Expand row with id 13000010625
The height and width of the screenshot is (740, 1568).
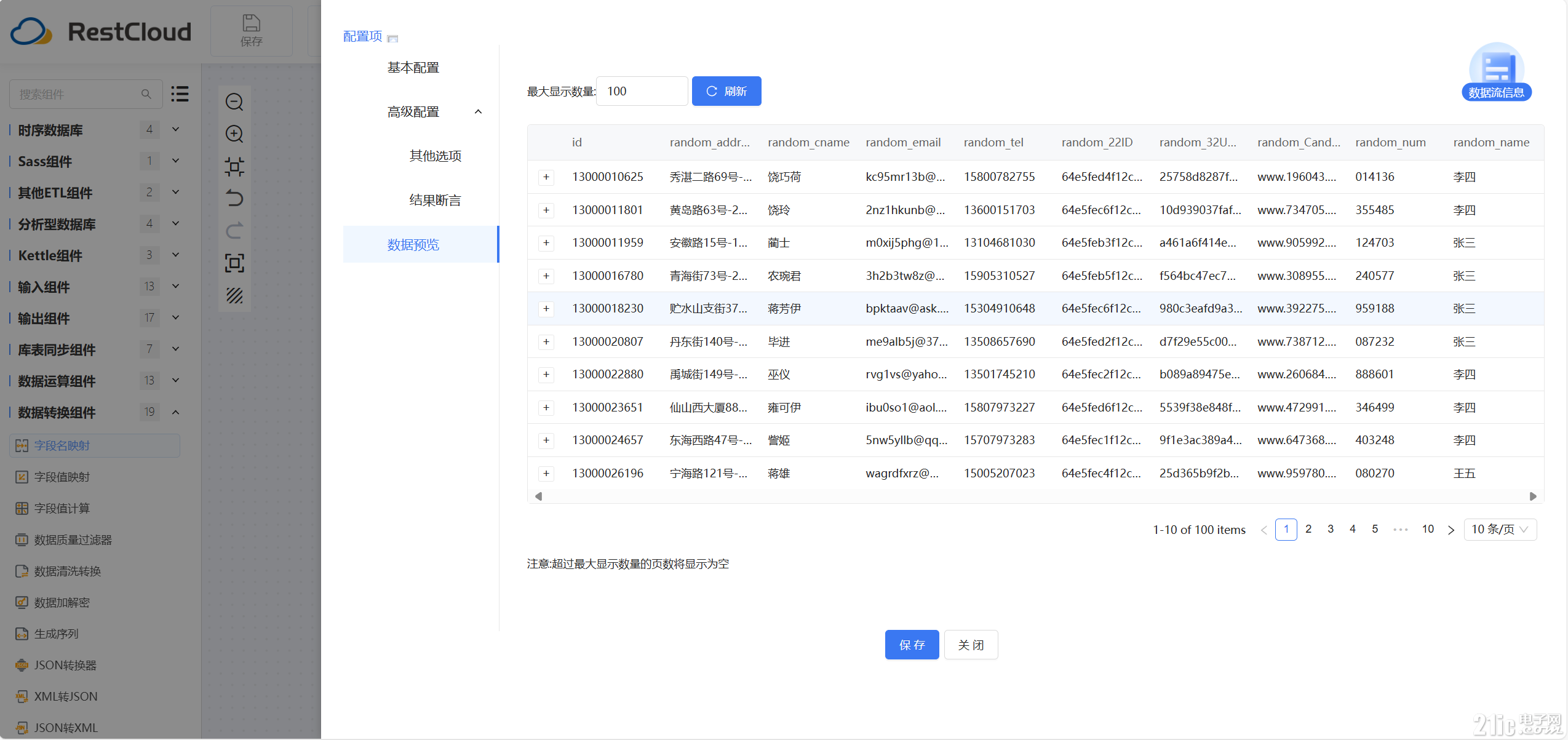click(x=546, y=177)
